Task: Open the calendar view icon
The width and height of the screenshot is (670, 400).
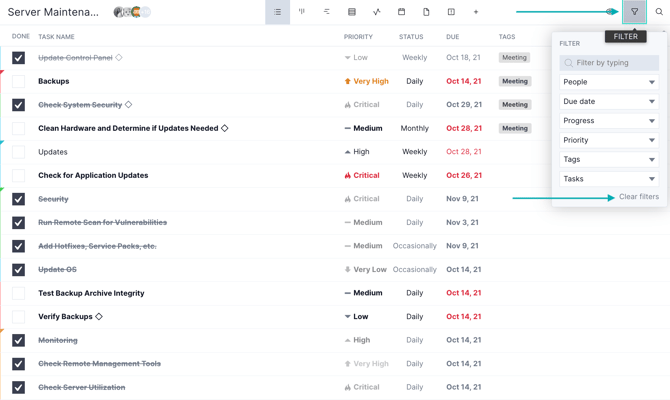Action: coord(401,12)
